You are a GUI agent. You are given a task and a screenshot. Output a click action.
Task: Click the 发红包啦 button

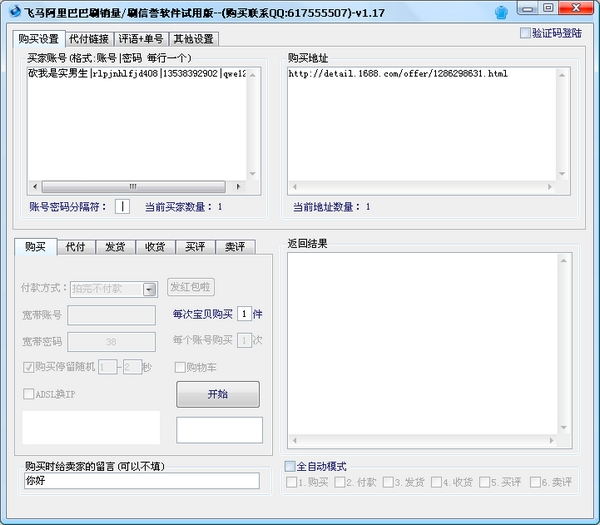191,287
